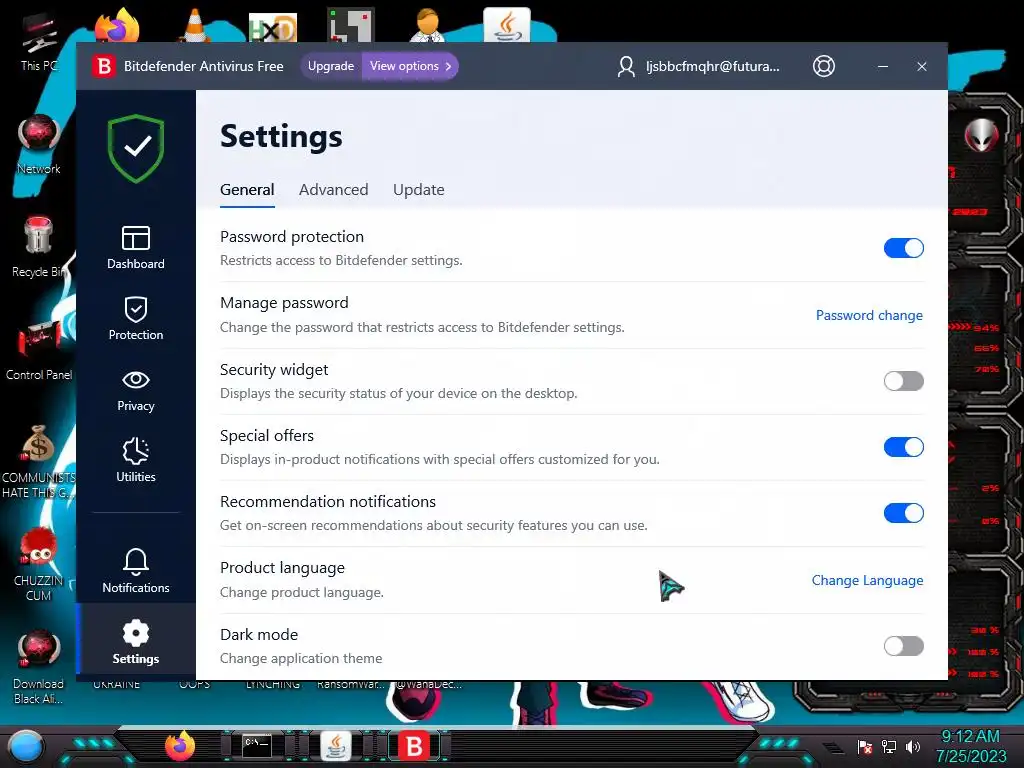
Task: Open the Java taskbar item
Action: 336,746
